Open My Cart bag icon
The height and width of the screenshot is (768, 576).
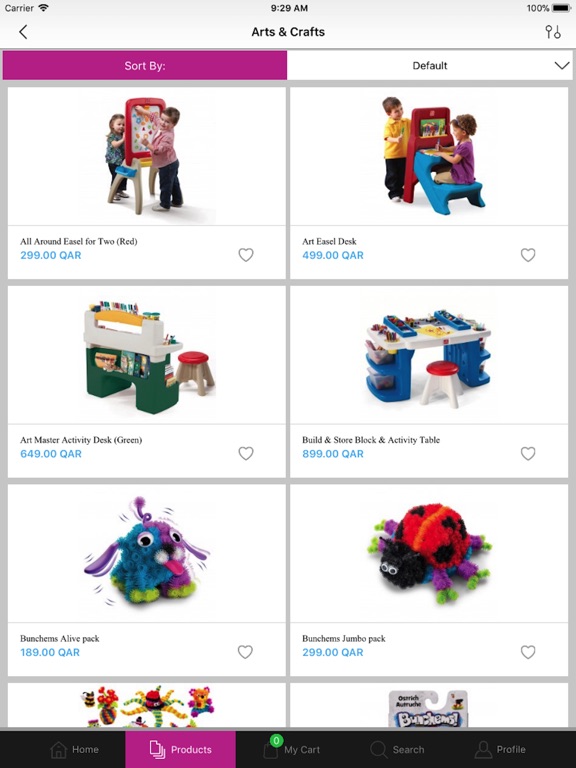point(270,749)
